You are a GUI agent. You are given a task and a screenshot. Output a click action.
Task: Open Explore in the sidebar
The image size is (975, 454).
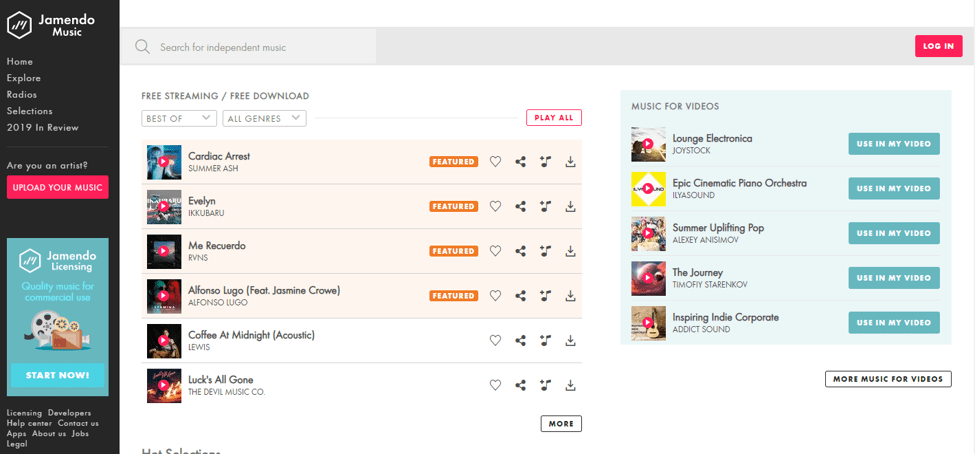click(24, 78)
